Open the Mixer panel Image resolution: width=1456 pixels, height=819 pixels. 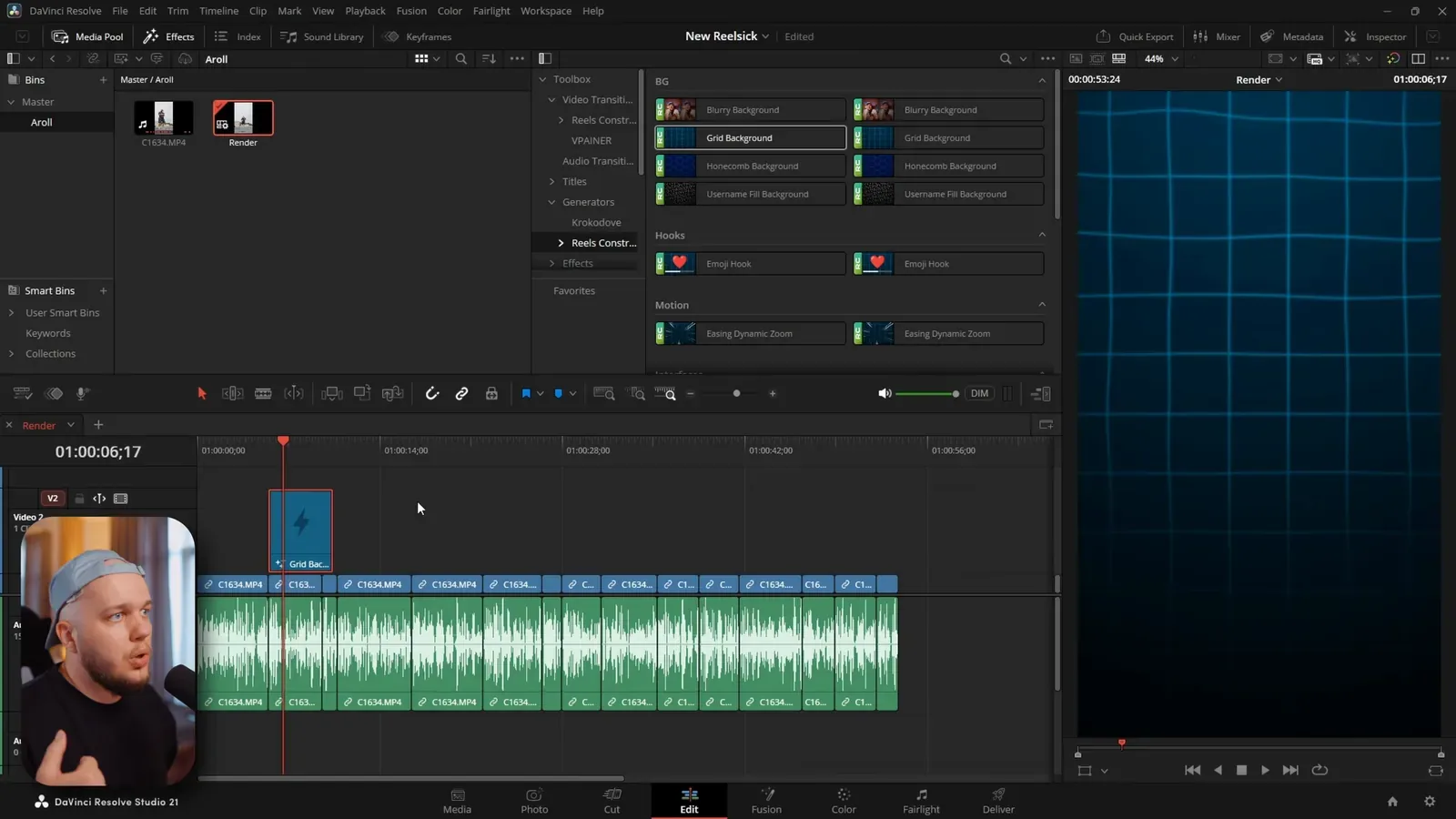(x=1217, y=36)
